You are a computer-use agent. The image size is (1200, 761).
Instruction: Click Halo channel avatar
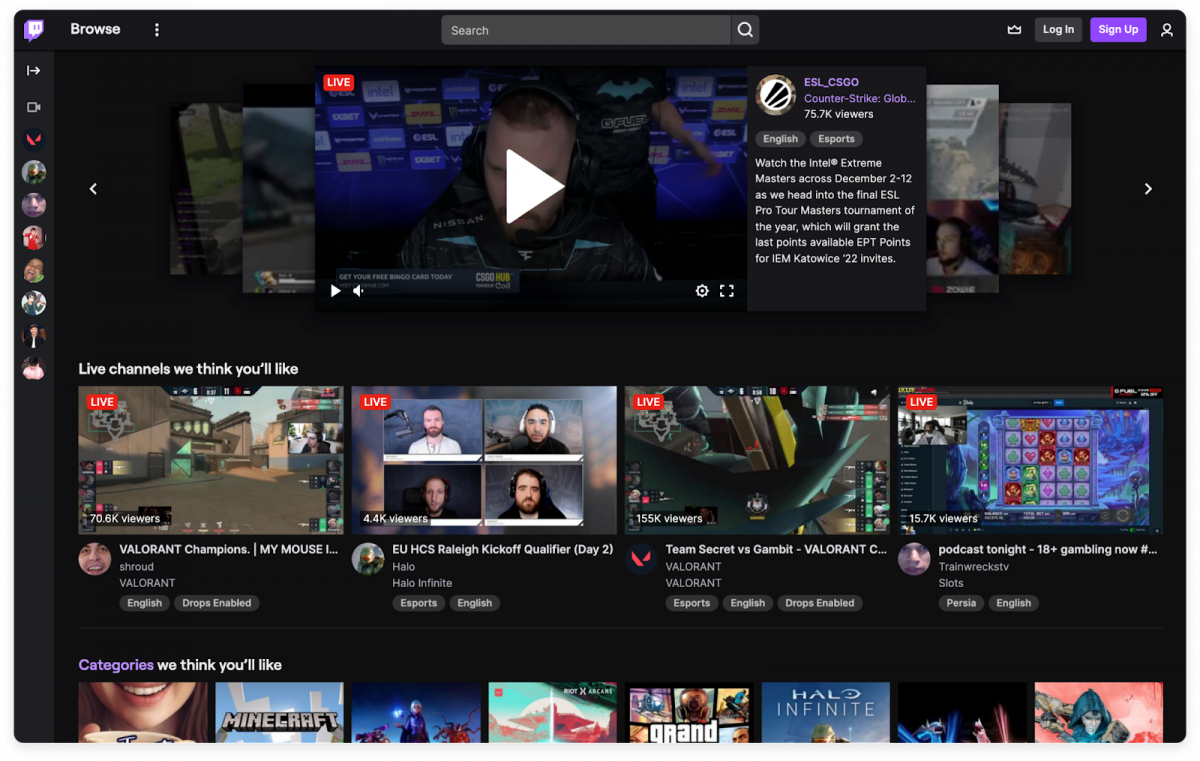click(x=368, y=559)
